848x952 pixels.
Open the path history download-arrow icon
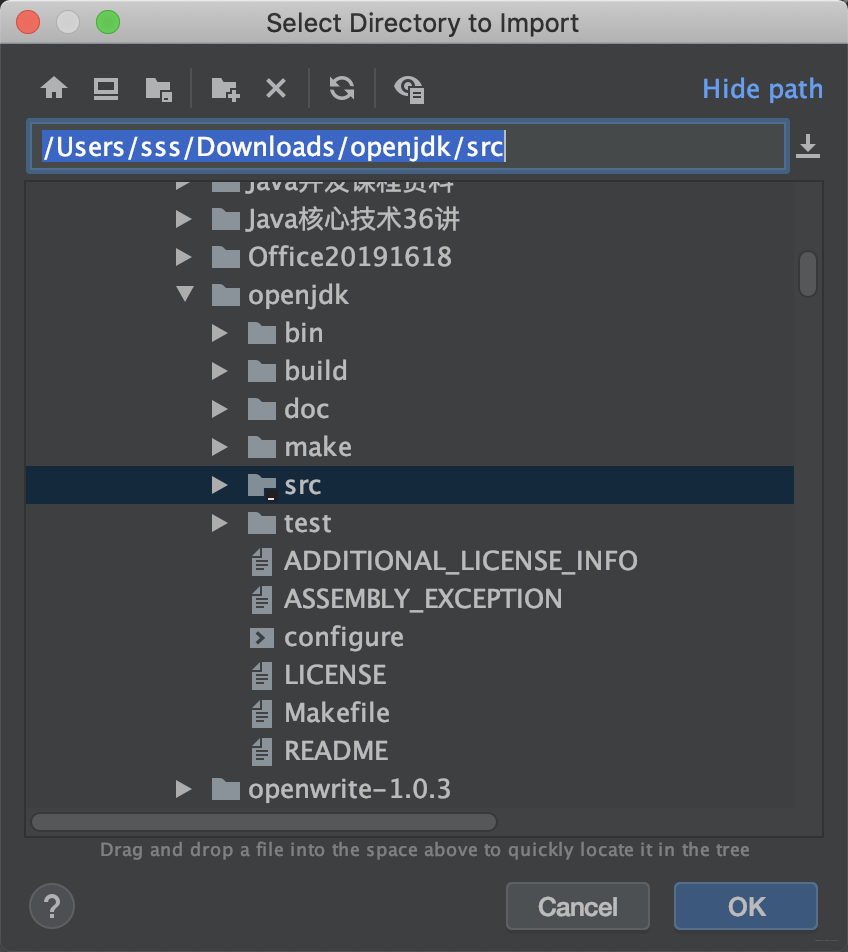808,146
